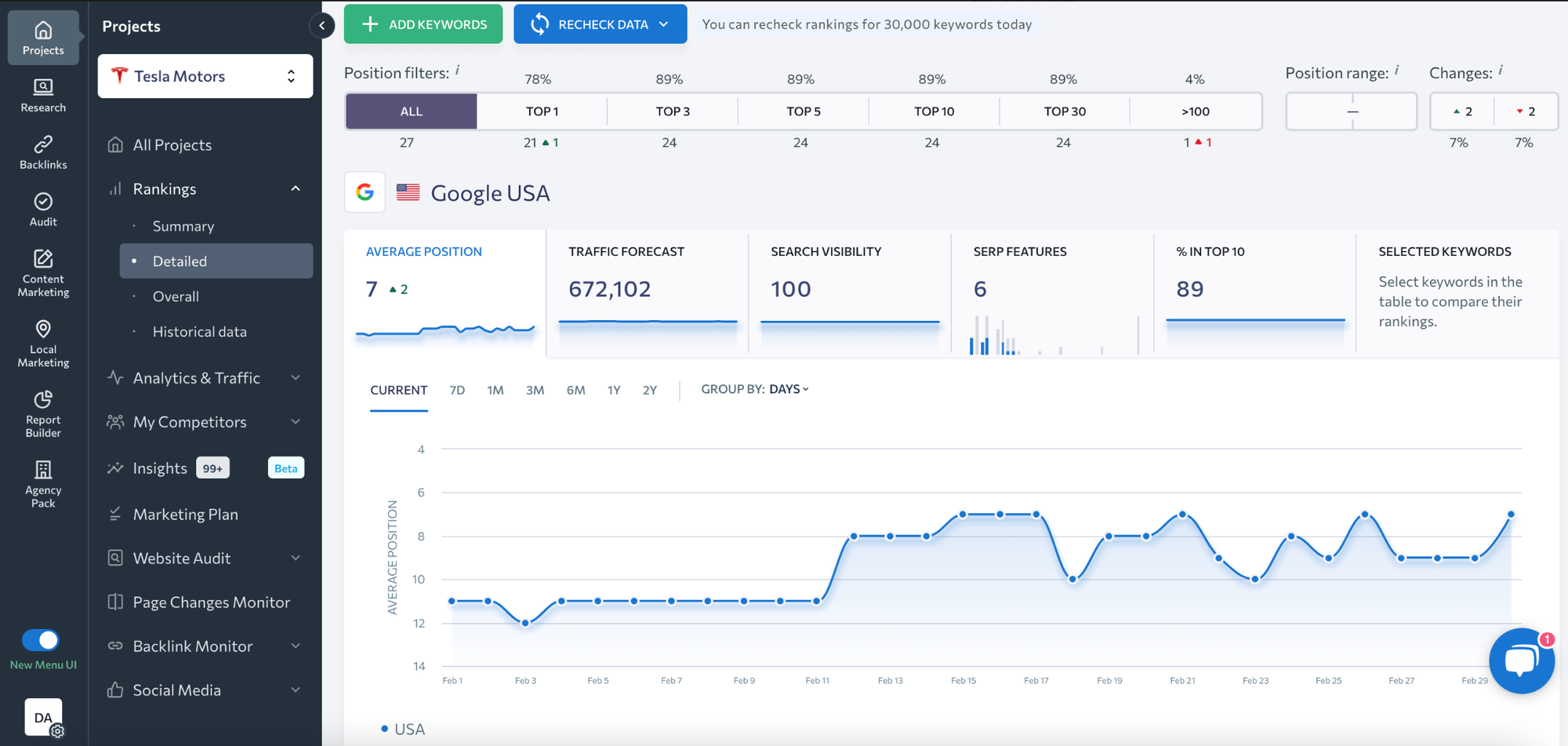The width and height of the screenshot is (1568, 746).
Task: Expand the Recheck Data dropdown arrow
Action: tap(664, 24)
